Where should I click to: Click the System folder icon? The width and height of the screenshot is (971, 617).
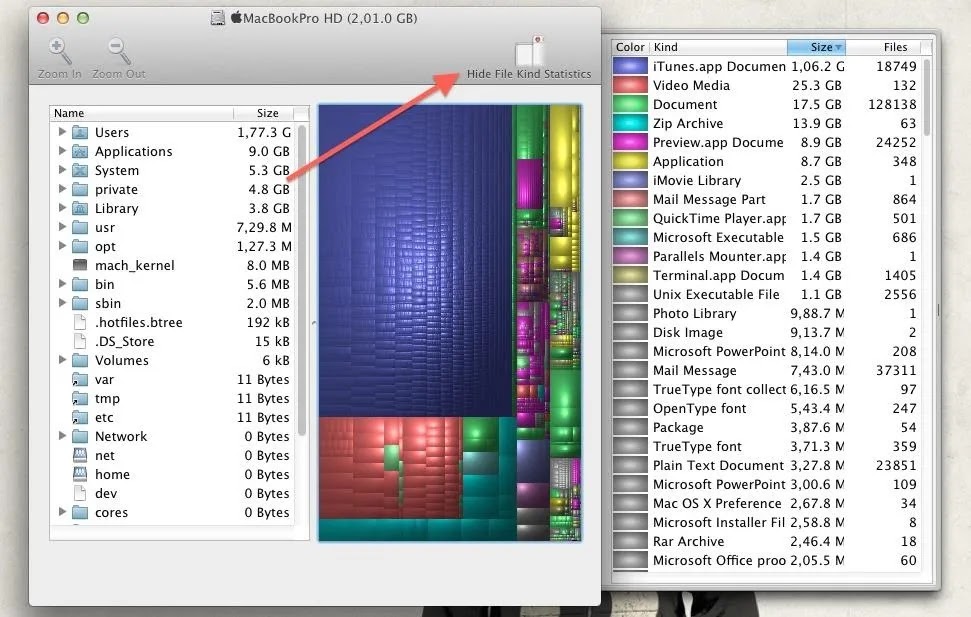click(81, 170)
